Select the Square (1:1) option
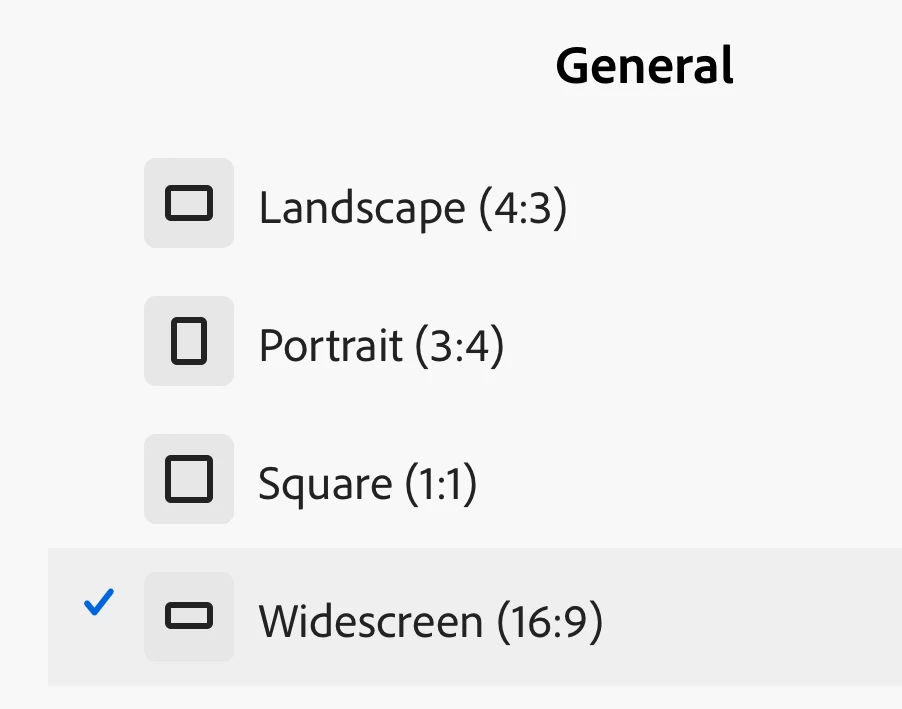The height and width of the screenshot is (709, 902). [x=367, y=484]
